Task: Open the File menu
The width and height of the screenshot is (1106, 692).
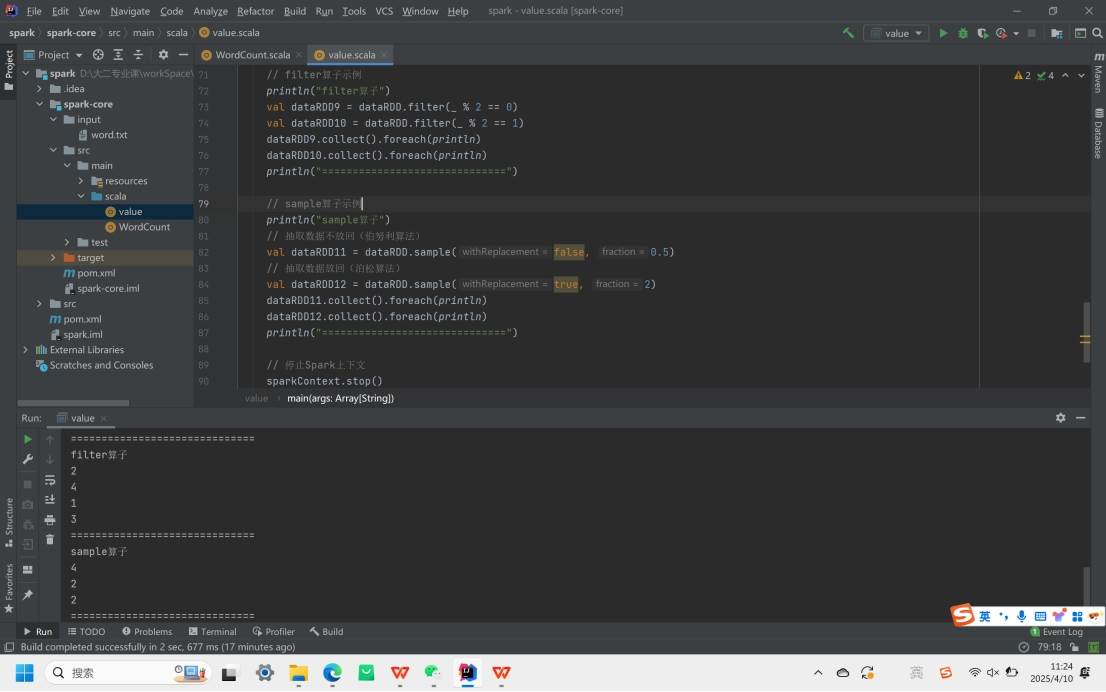Action: click(34, 11)
